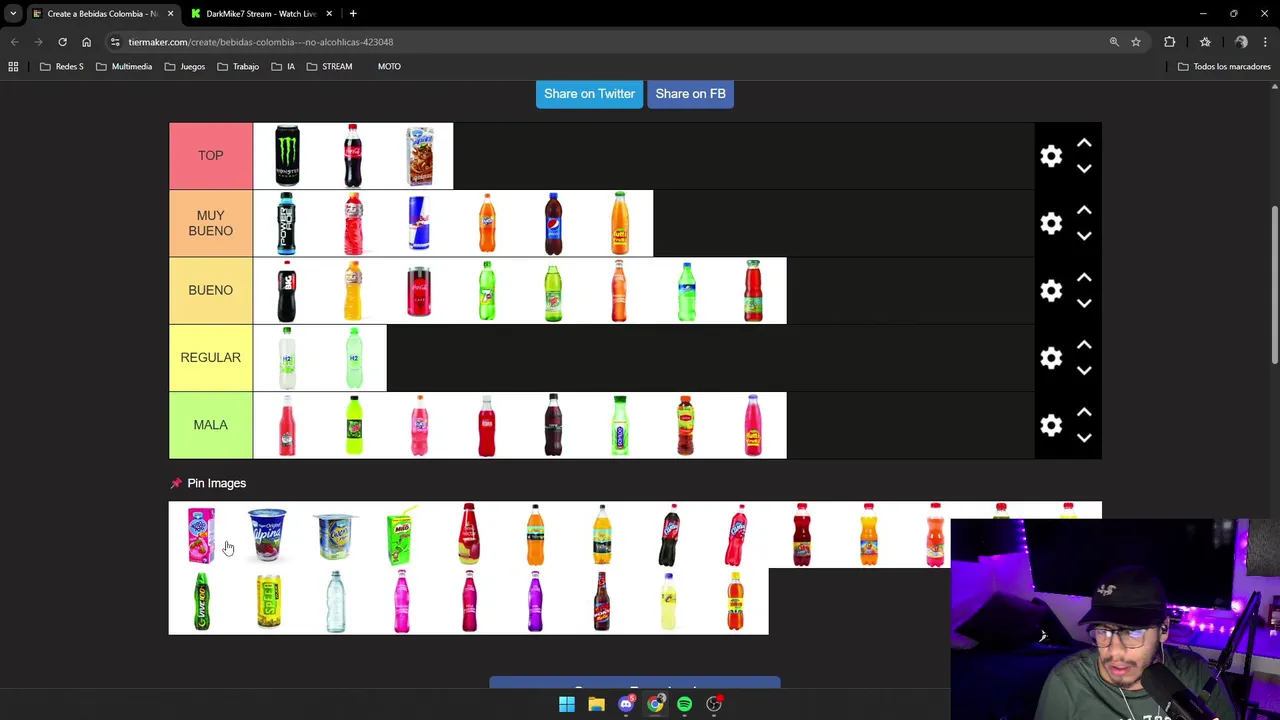Open the Multimedia bookmarks folder
The width and height of the screenshot is (1280, 720).
point(124,66)
